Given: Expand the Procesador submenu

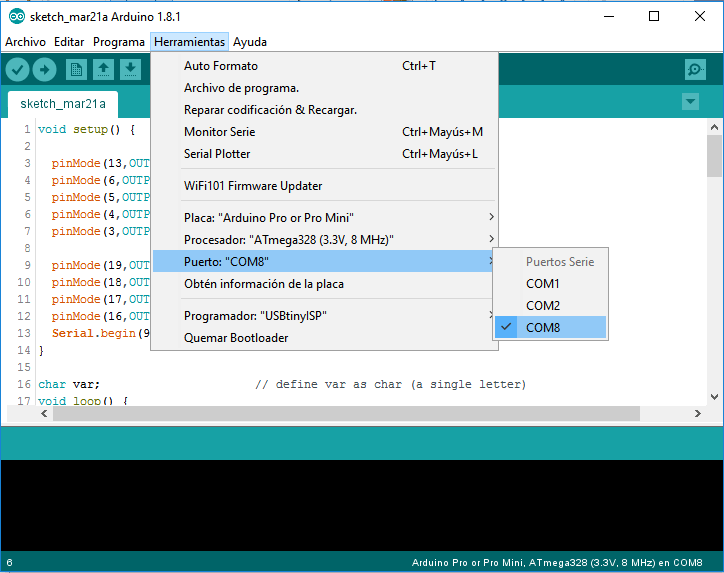Looking at the screenshot, I should pos(325,240).
